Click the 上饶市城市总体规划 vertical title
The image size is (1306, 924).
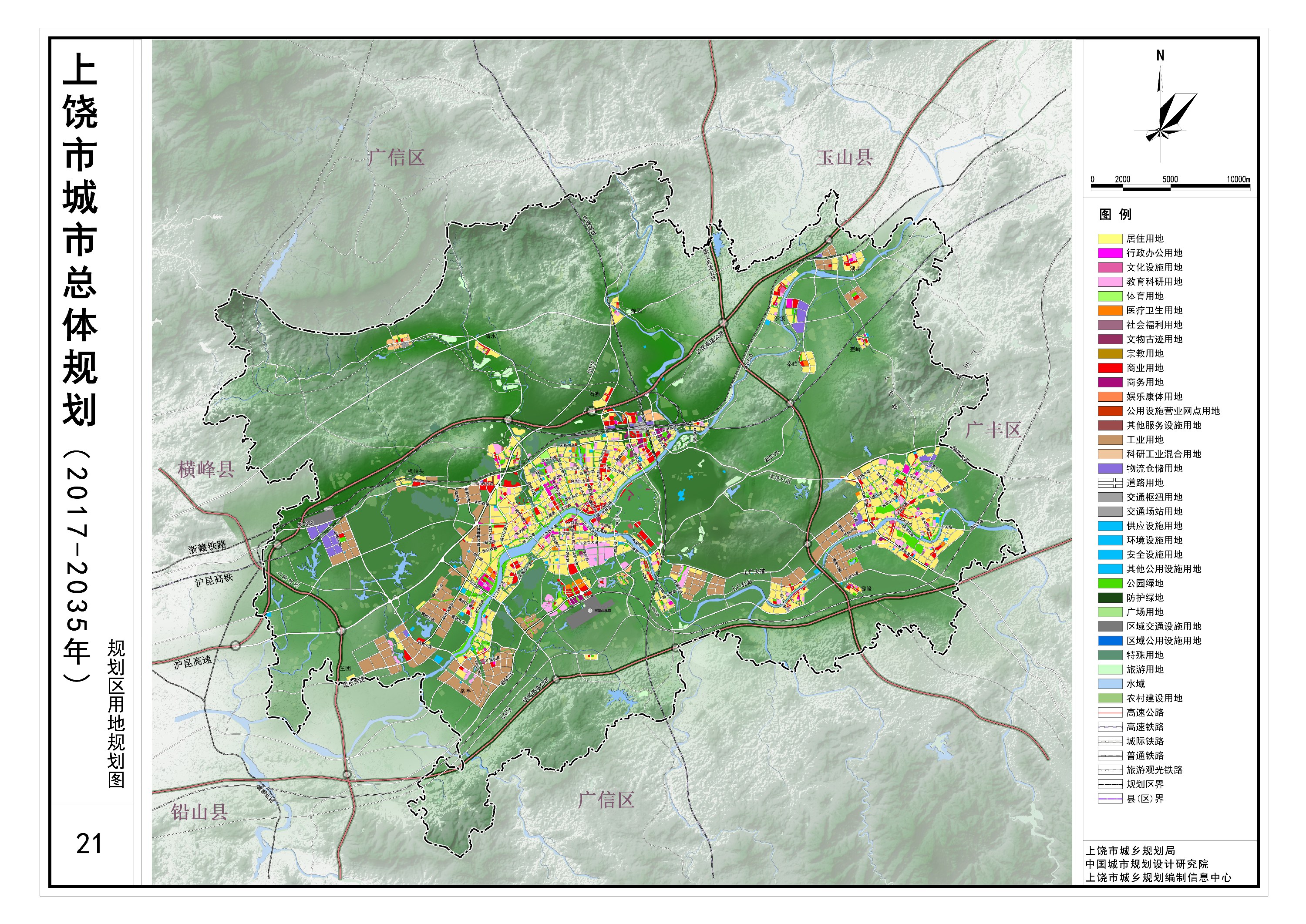tap(80, 240)
